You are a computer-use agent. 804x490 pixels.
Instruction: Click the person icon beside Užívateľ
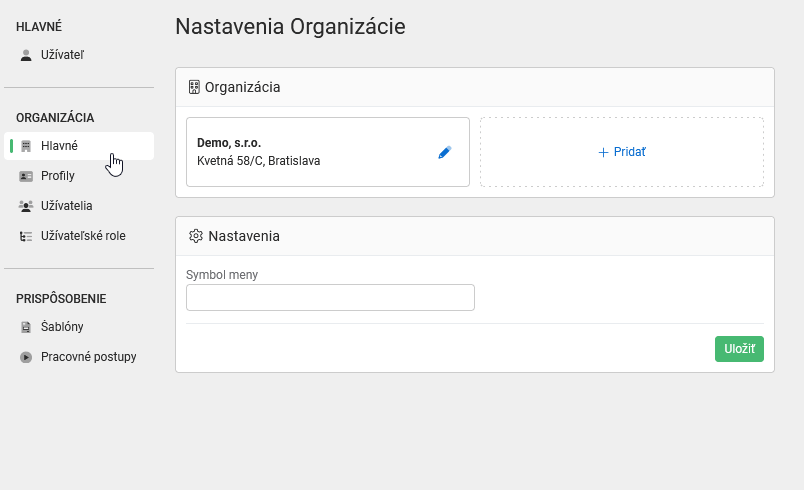[x=26, y=55]
